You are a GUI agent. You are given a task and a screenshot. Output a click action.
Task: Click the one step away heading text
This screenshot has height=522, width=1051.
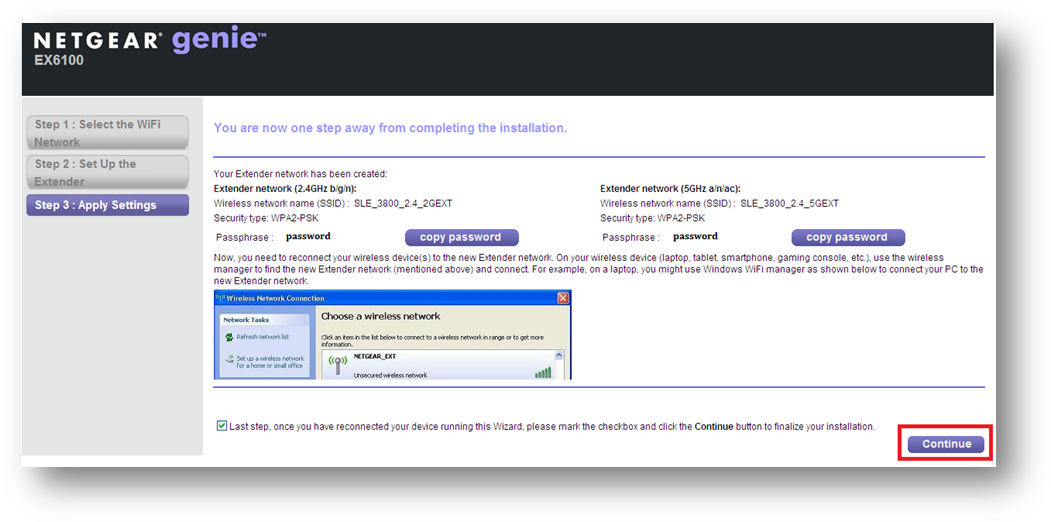point(390,127)
